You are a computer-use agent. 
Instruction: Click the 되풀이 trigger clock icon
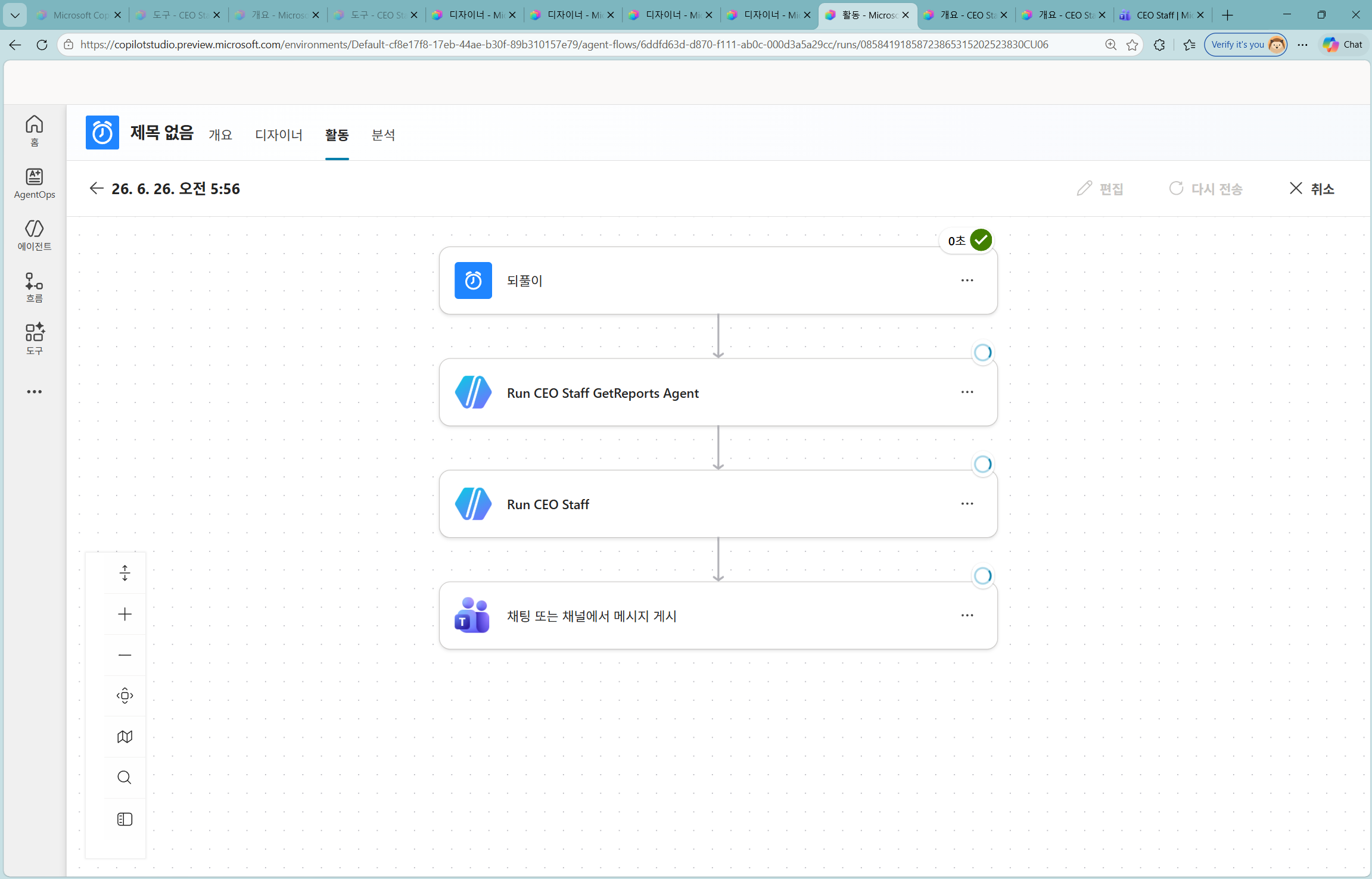[x=473, y=280]
